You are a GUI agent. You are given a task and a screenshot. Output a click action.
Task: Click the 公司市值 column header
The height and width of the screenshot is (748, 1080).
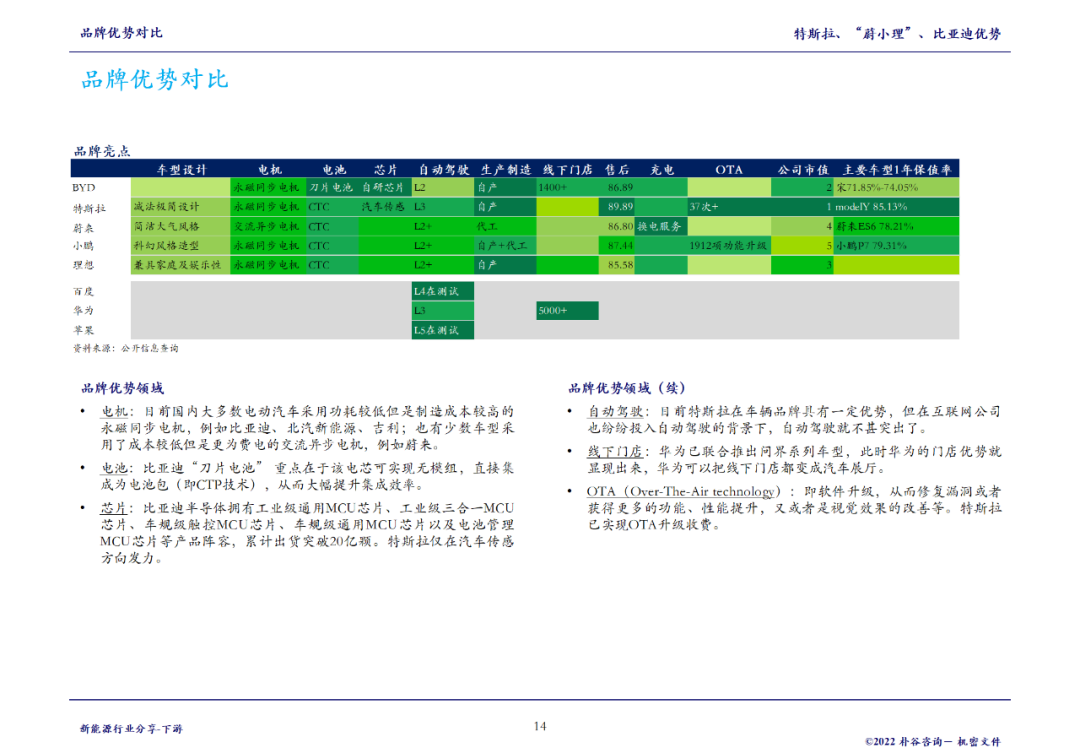tap(803, 169)
